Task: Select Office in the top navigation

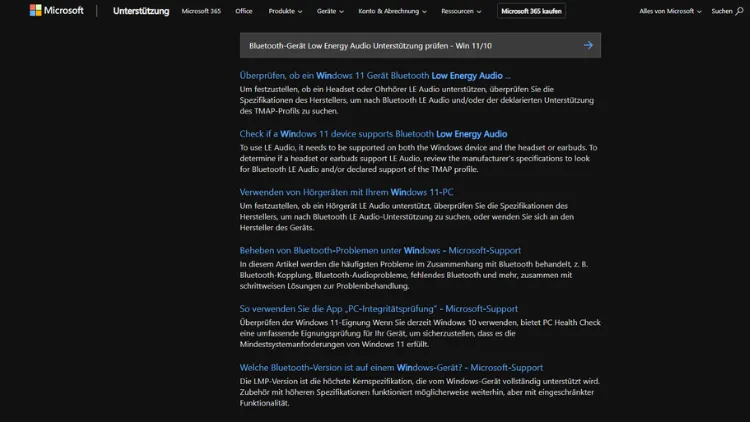Action: tap(243, 11)
